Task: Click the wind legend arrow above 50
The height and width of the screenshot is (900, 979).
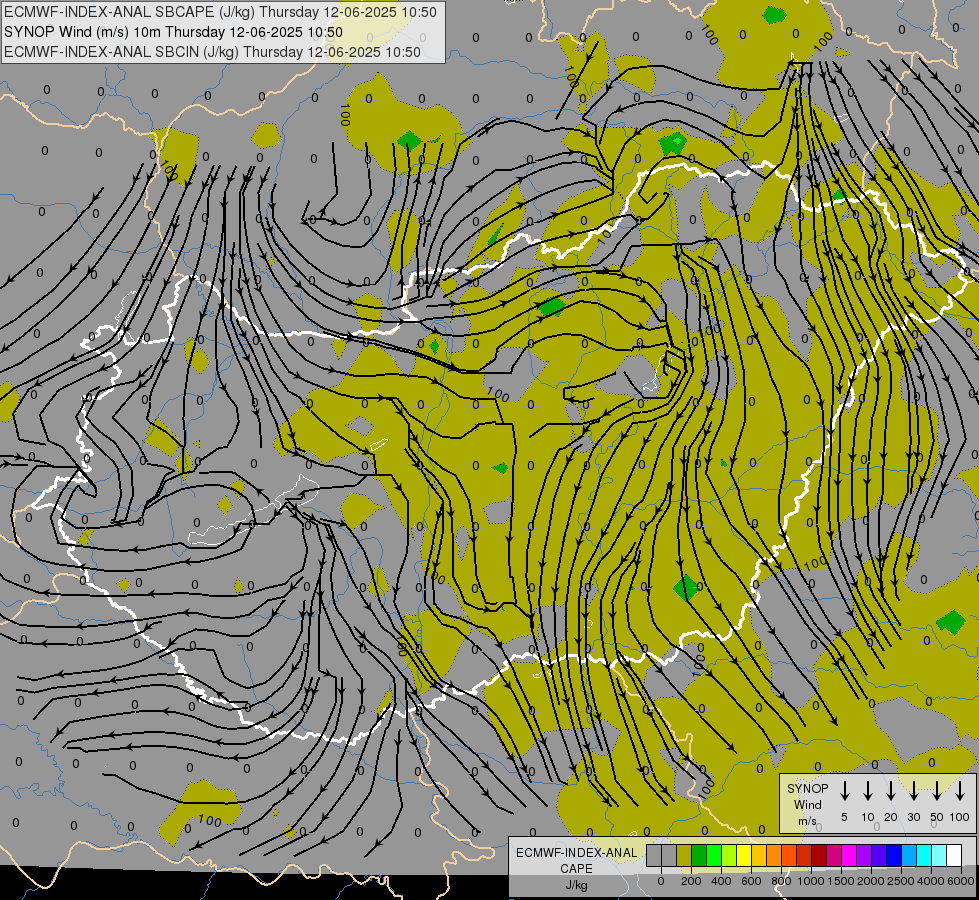Action: pyautogui.click(x=937, y=791)
